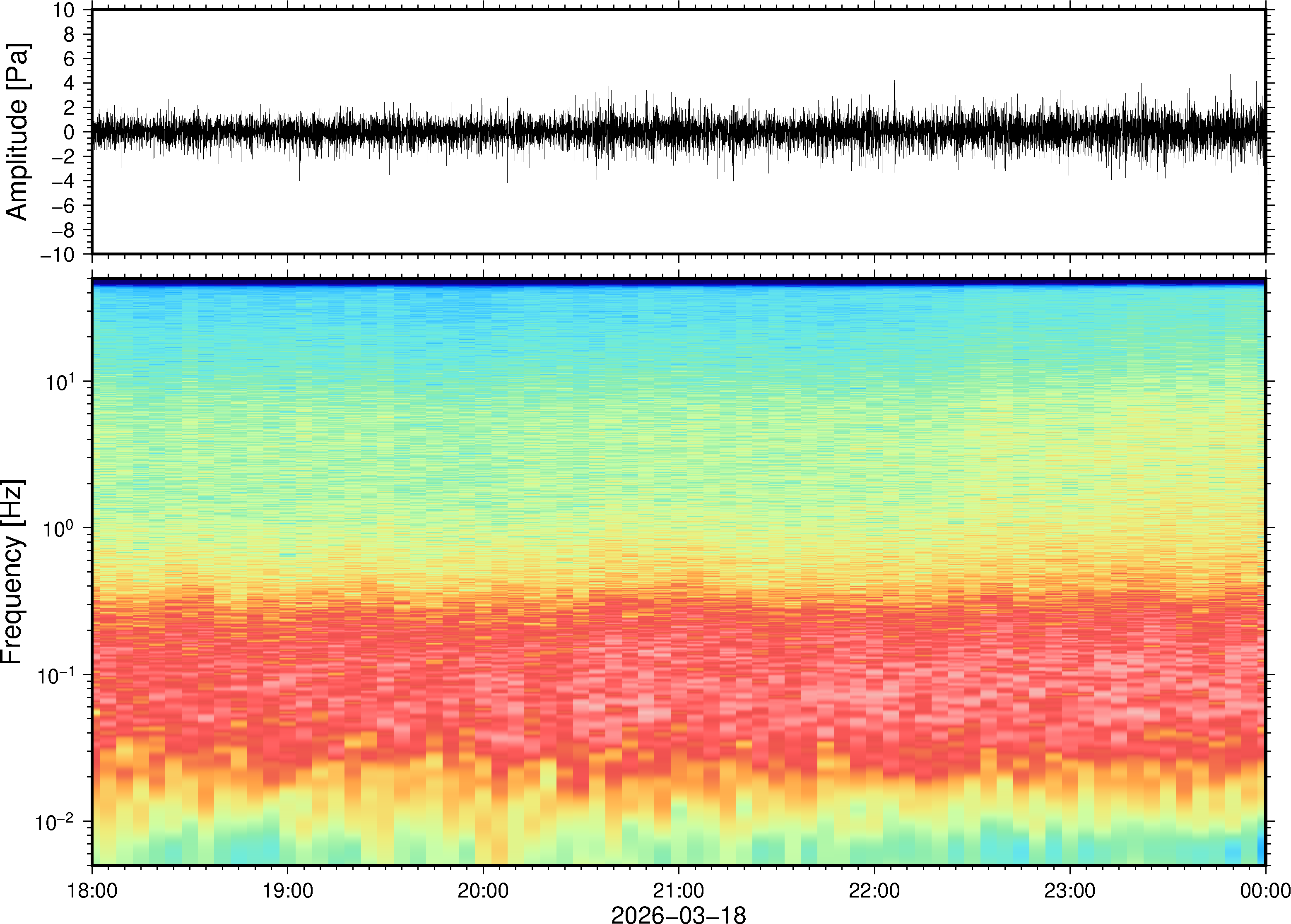1291x924 pixels.
Task: Click the -6 amplitude tick label
Action: coord(63,206)
